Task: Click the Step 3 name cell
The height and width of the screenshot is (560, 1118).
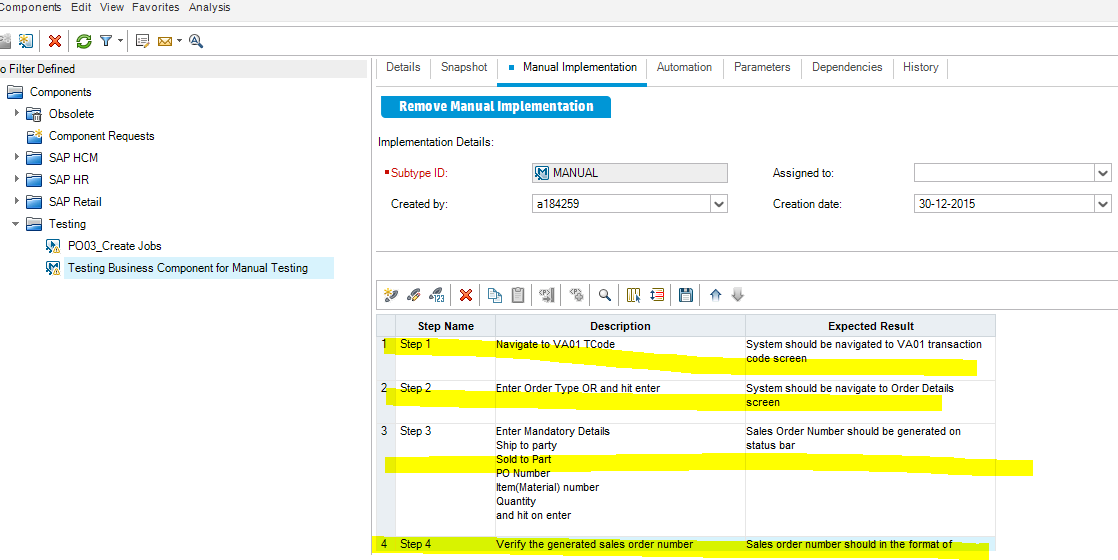Action: pos(446,479)
